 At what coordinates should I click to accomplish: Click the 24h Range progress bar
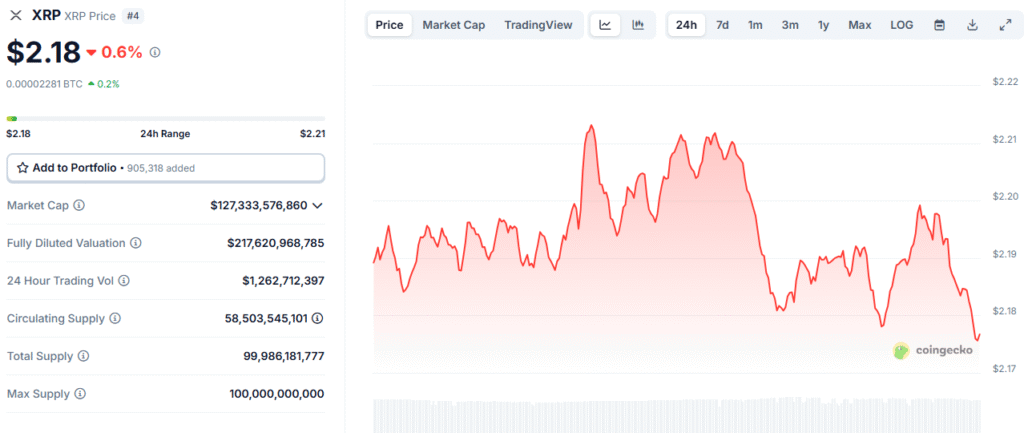coord(166,118)
